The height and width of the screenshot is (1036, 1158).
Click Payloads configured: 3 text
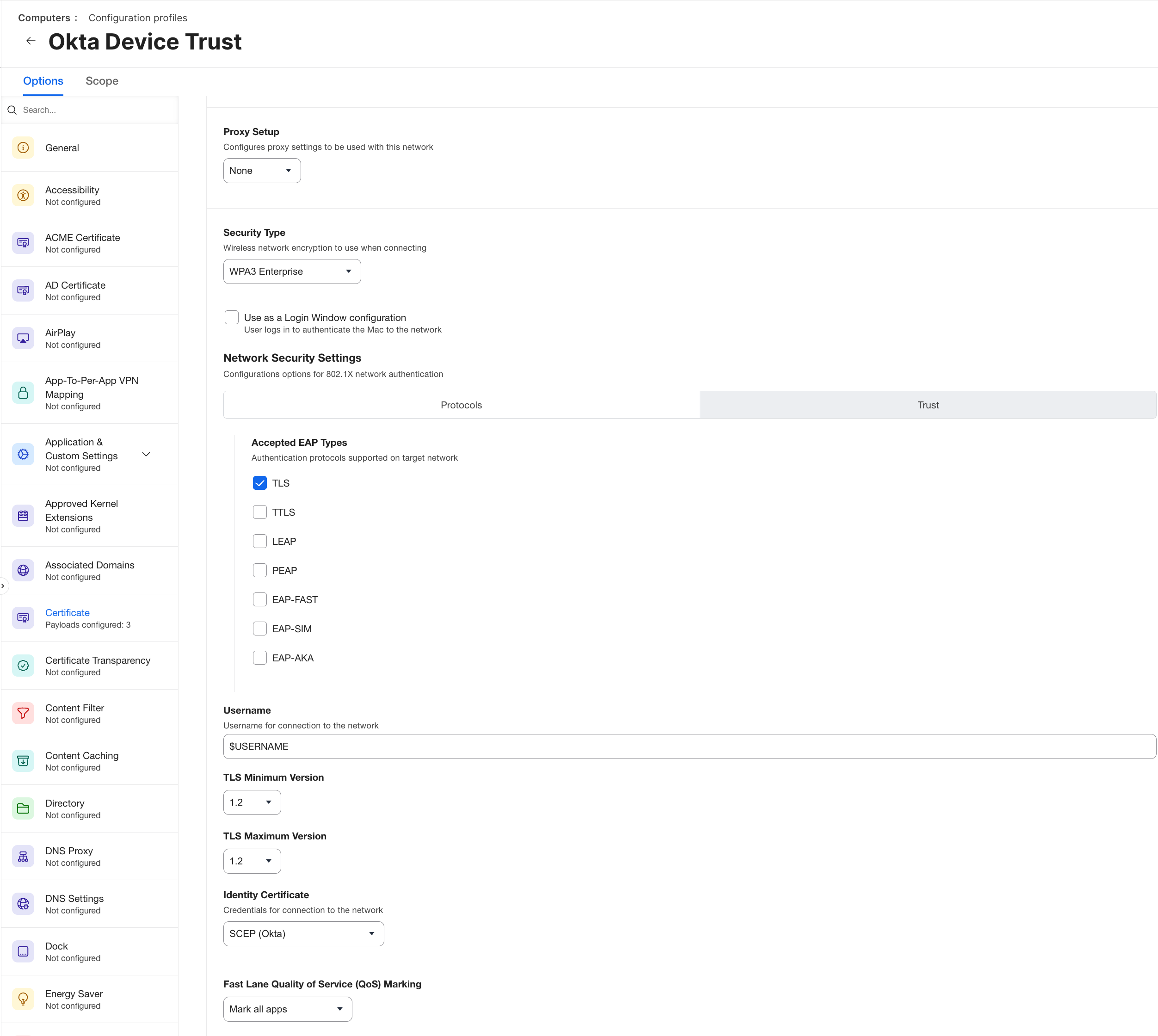[88, 625]
